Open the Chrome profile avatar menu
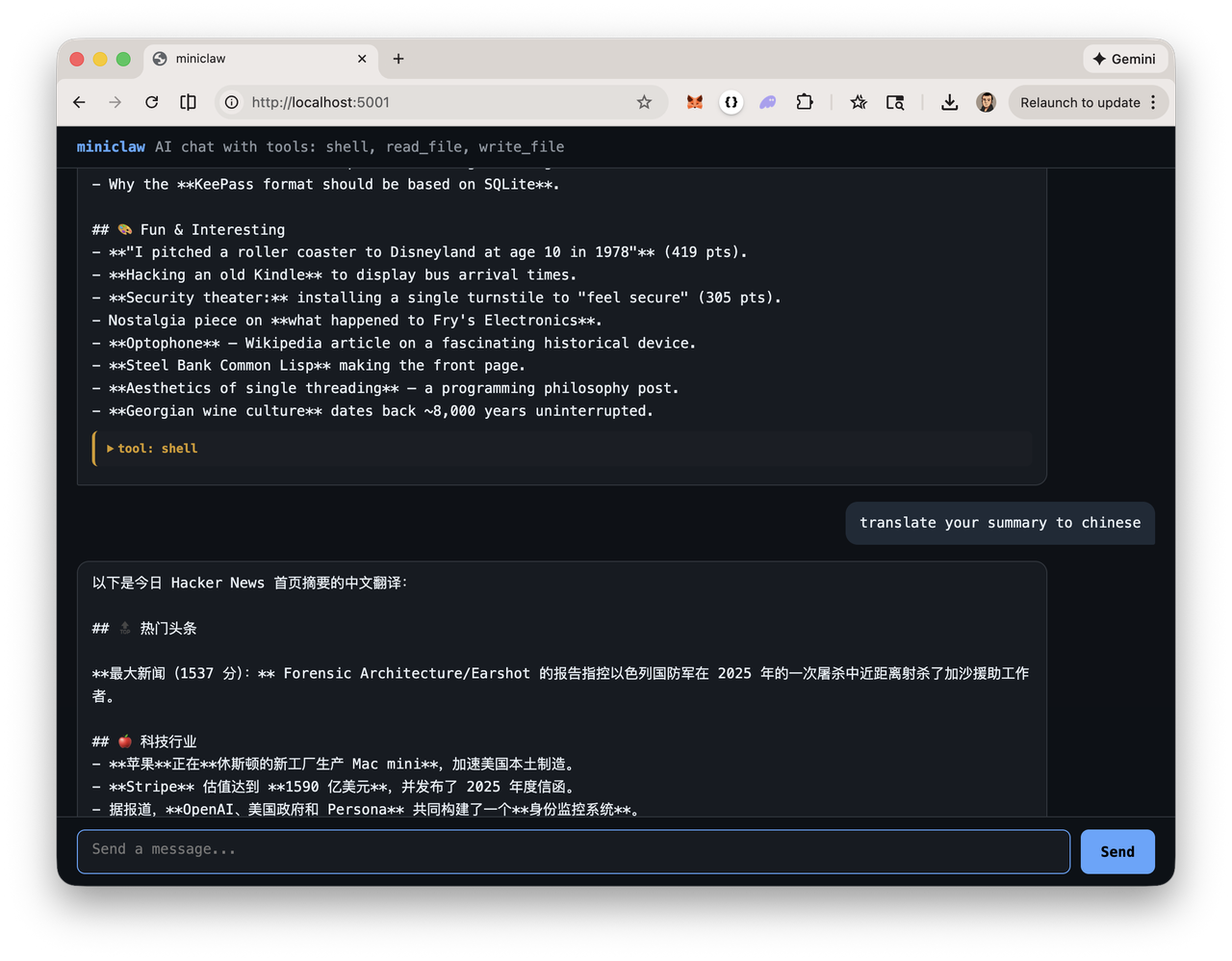Viewport: 1232px width, 961px height. [x=986, y=102]
